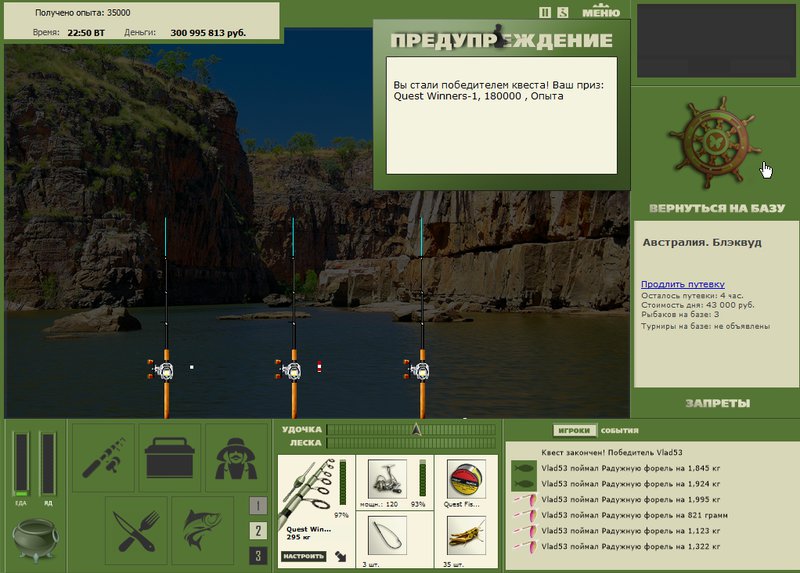Click the cooking cauldron icon
800x573 pixels.
pyautogui.click(x=35, y=539)
